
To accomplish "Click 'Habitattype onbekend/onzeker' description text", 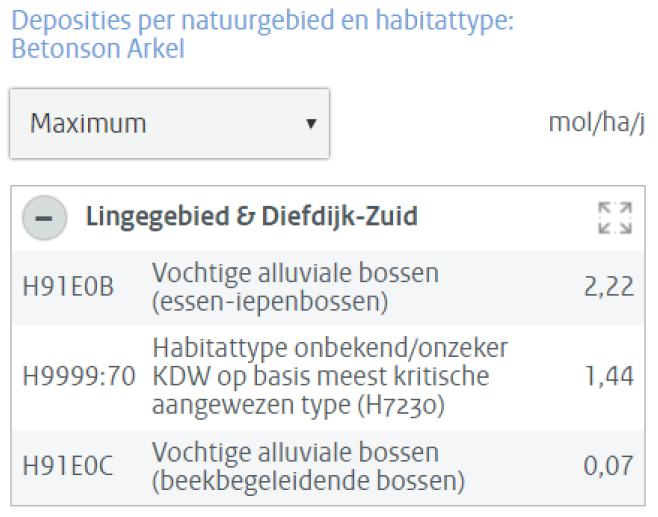I will pos(330,348).
